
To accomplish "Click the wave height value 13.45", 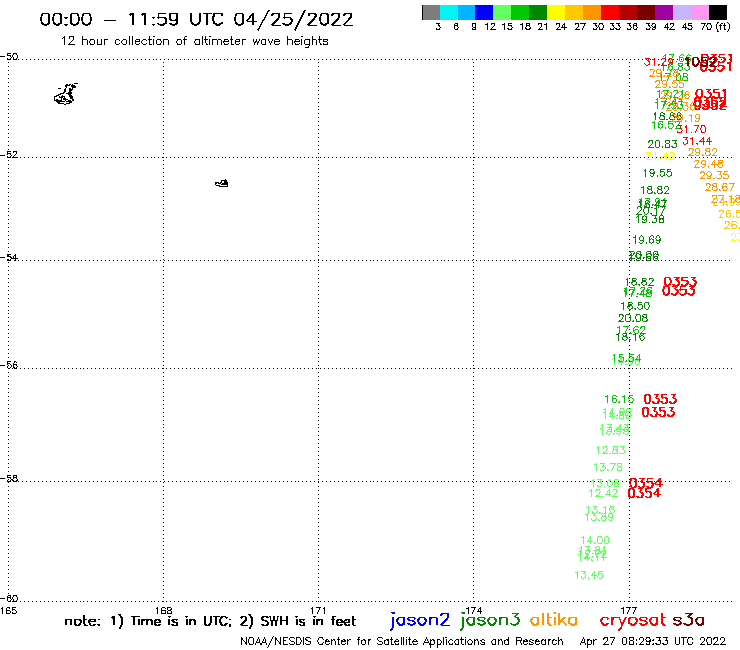I will (589, 575).
